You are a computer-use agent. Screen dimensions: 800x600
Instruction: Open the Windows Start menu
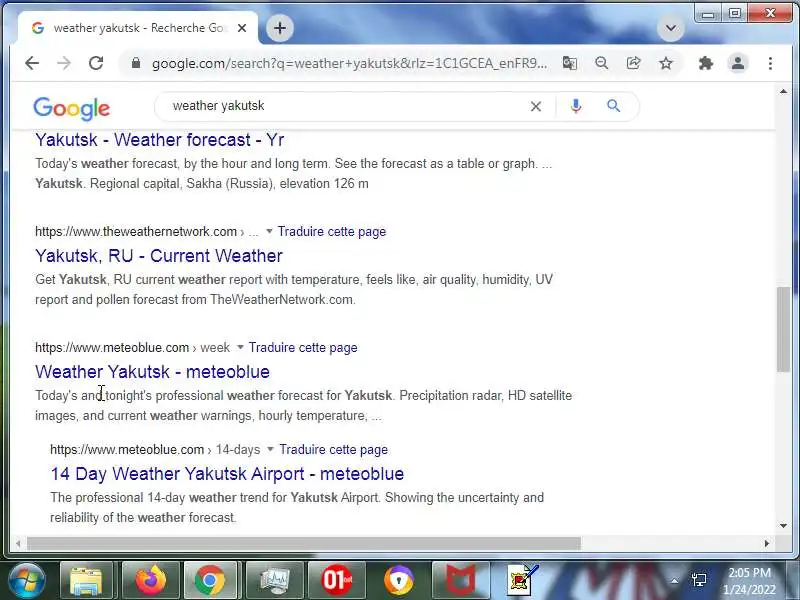(x=26, y=580)
